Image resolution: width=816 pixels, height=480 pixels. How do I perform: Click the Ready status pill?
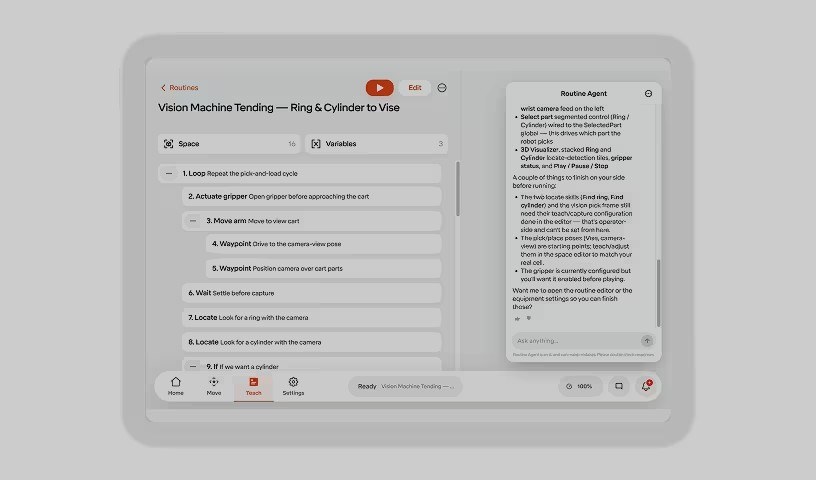405,386
